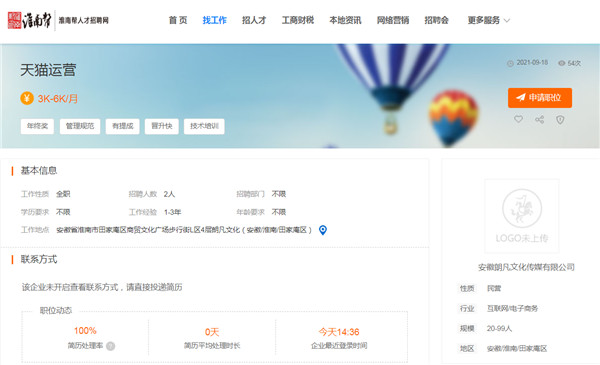This screenshot has height=365, width=600.
Task: Click the 互联网/电子商务 industry value
Action: [x=512, y=308]
